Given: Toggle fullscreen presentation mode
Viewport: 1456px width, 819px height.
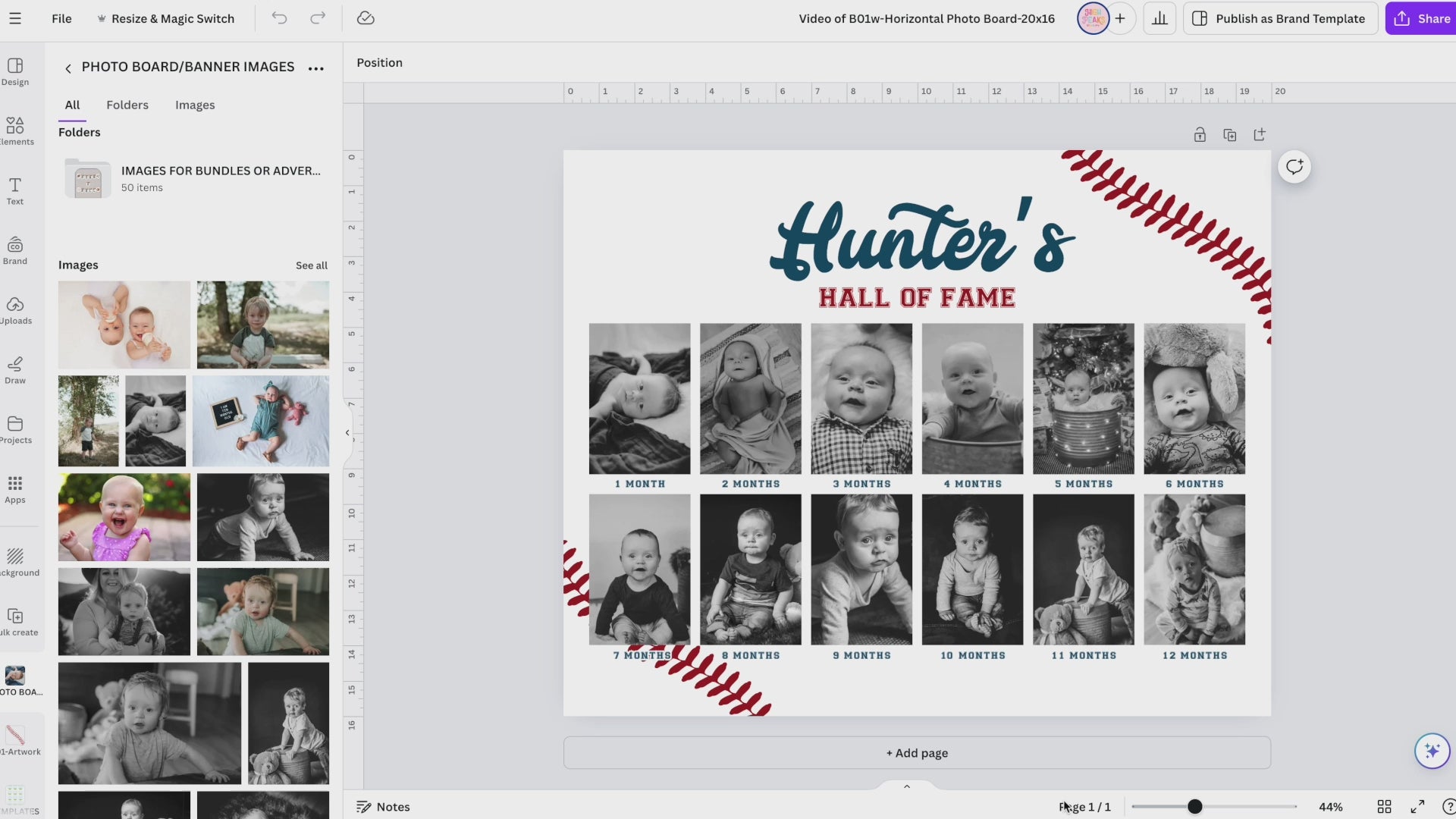Looking at the screenshot, I should 1417,807.
